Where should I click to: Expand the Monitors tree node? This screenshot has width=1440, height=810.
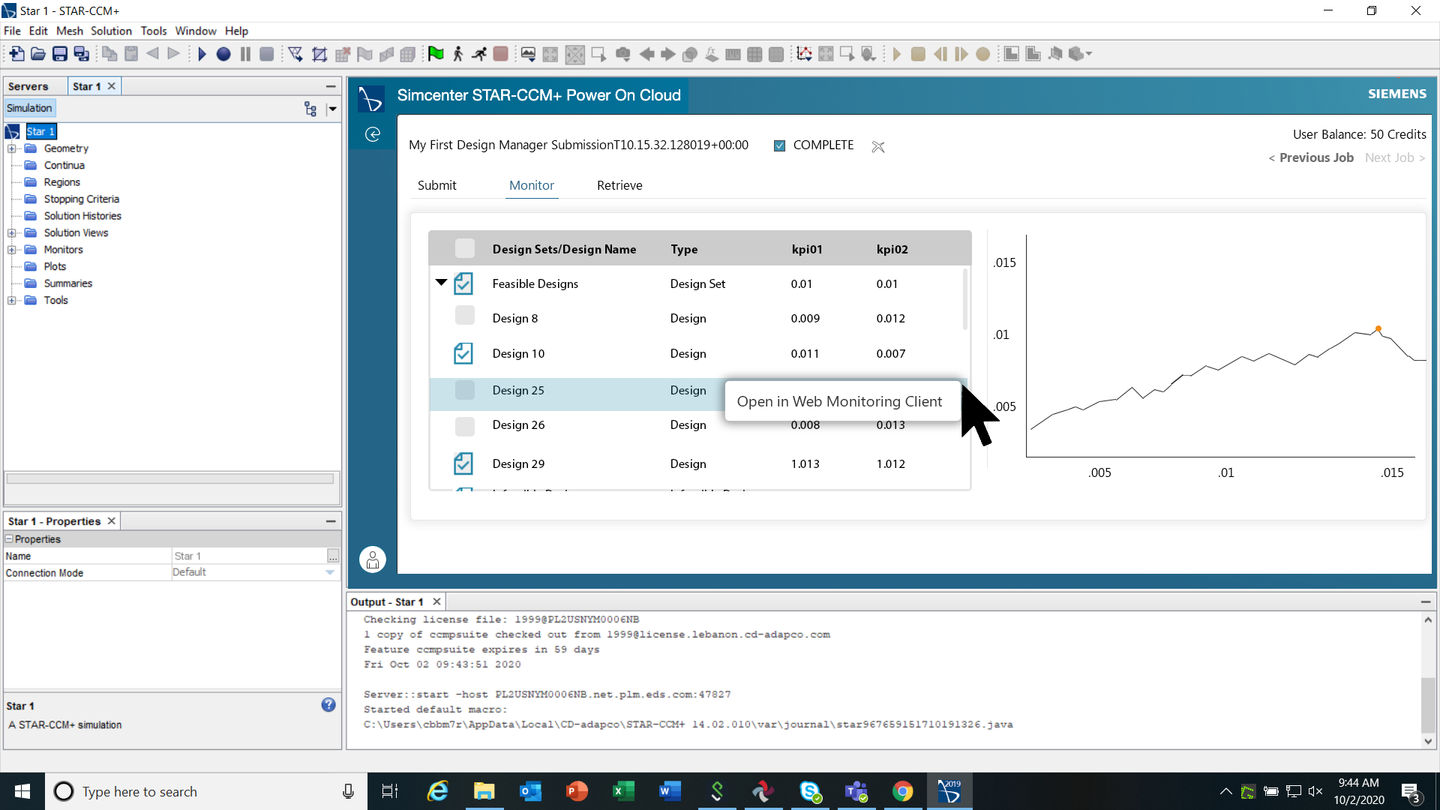pyautogui.click(x=12, y=250)
